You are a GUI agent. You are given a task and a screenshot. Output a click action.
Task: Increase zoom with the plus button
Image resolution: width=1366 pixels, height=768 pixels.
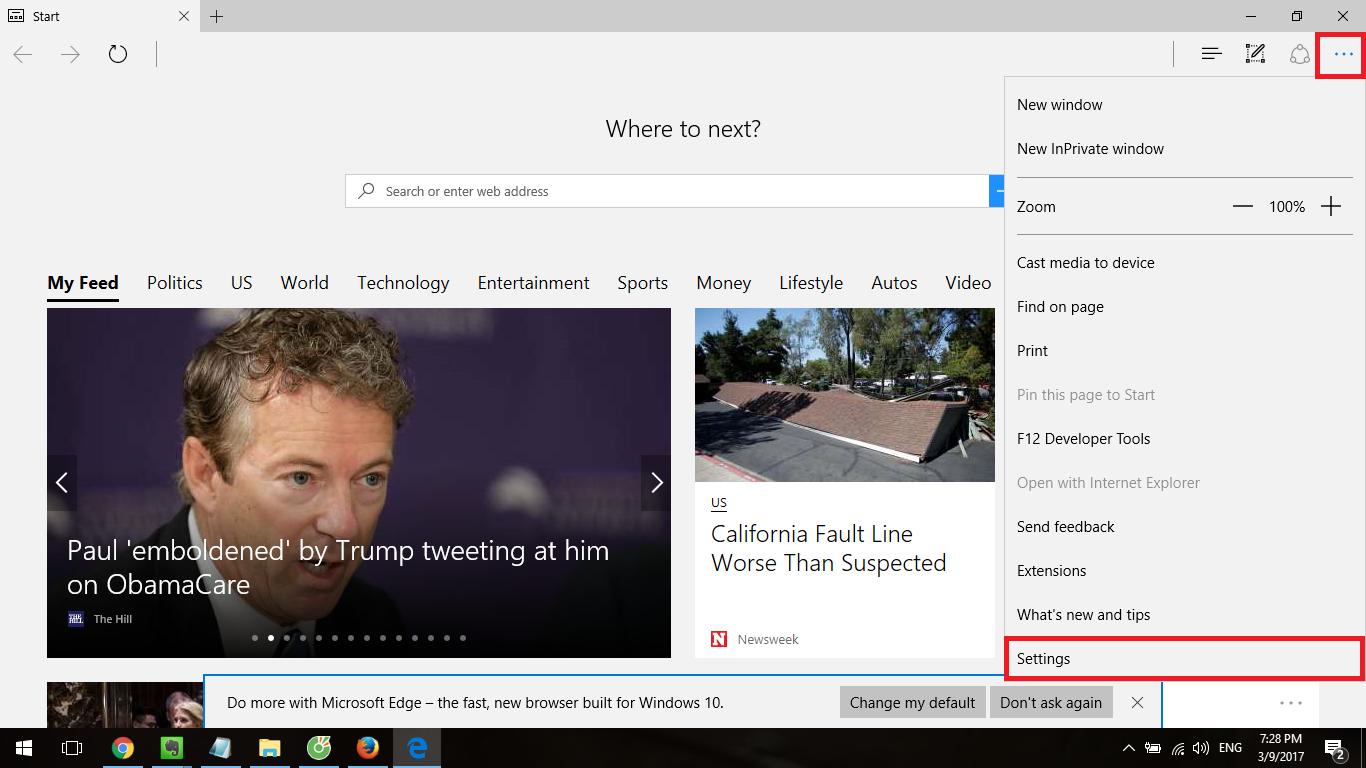(1331, 207)
